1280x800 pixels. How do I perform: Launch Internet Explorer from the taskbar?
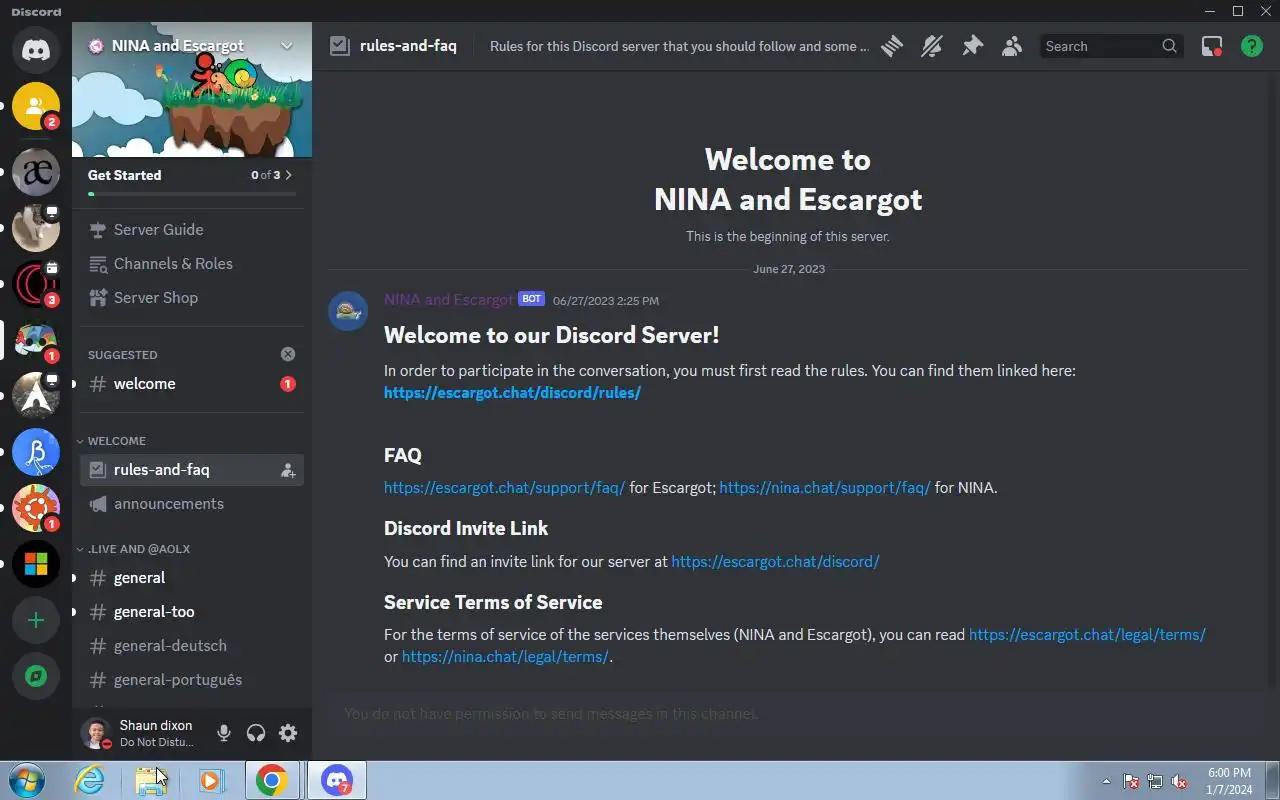(90, 780)
